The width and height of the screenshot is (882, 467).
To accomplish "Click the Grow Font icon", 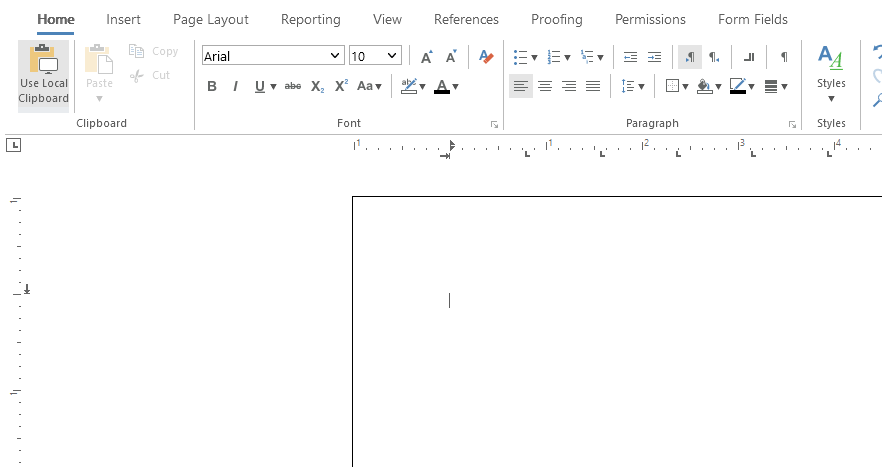I will tap(427, 56).
